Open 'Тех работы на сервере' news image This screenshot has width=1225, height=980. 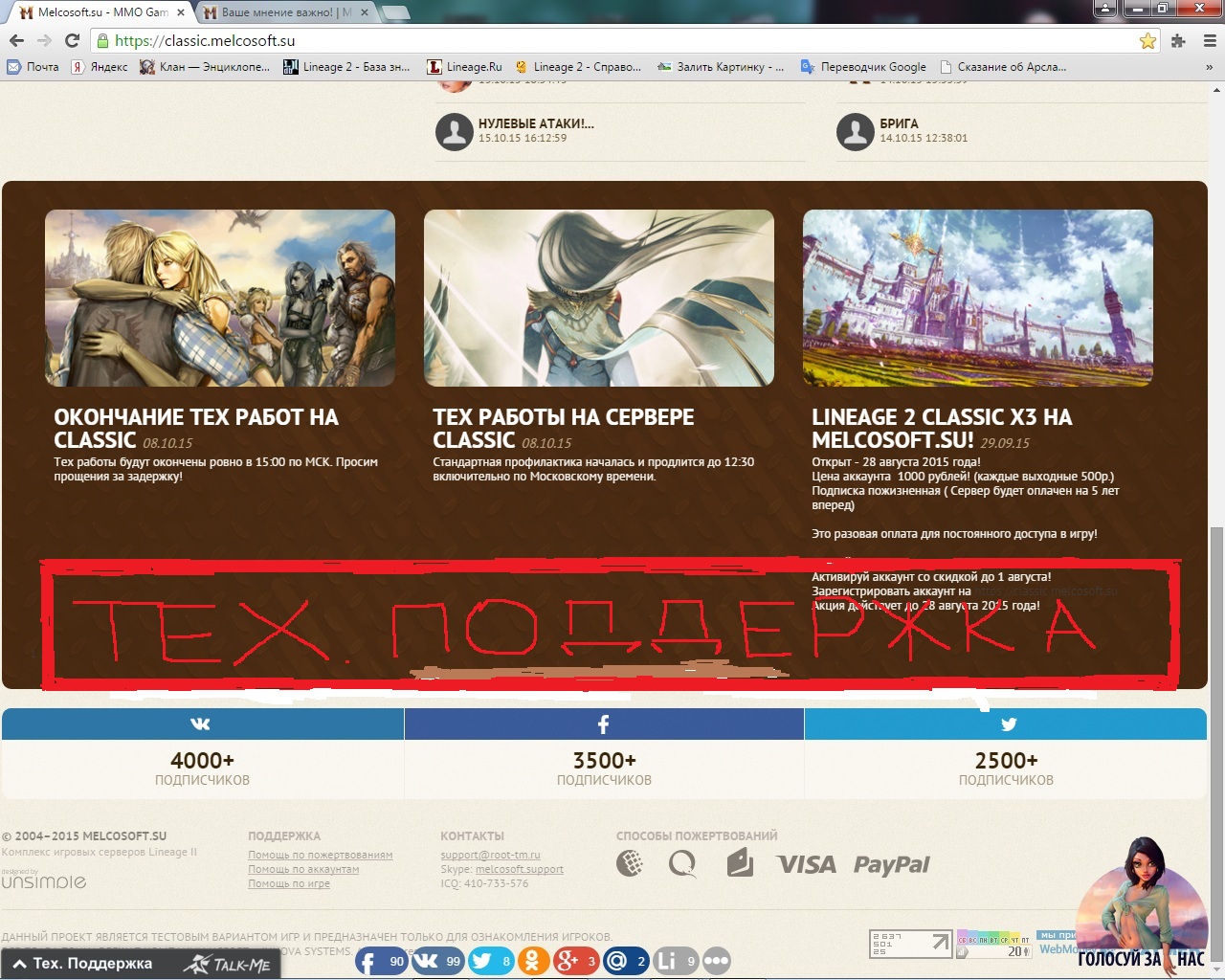[x=599, y=298]
